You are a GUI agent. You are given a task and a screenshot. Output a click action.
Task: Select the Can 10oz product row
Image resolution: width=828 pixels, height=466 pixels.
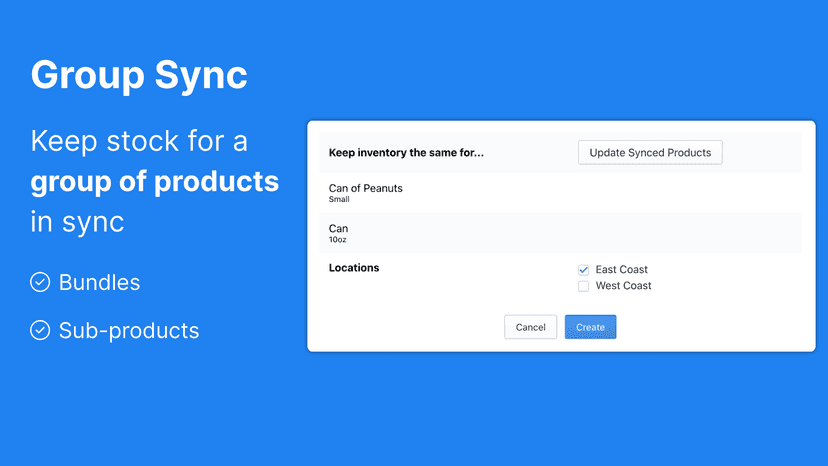560,233
